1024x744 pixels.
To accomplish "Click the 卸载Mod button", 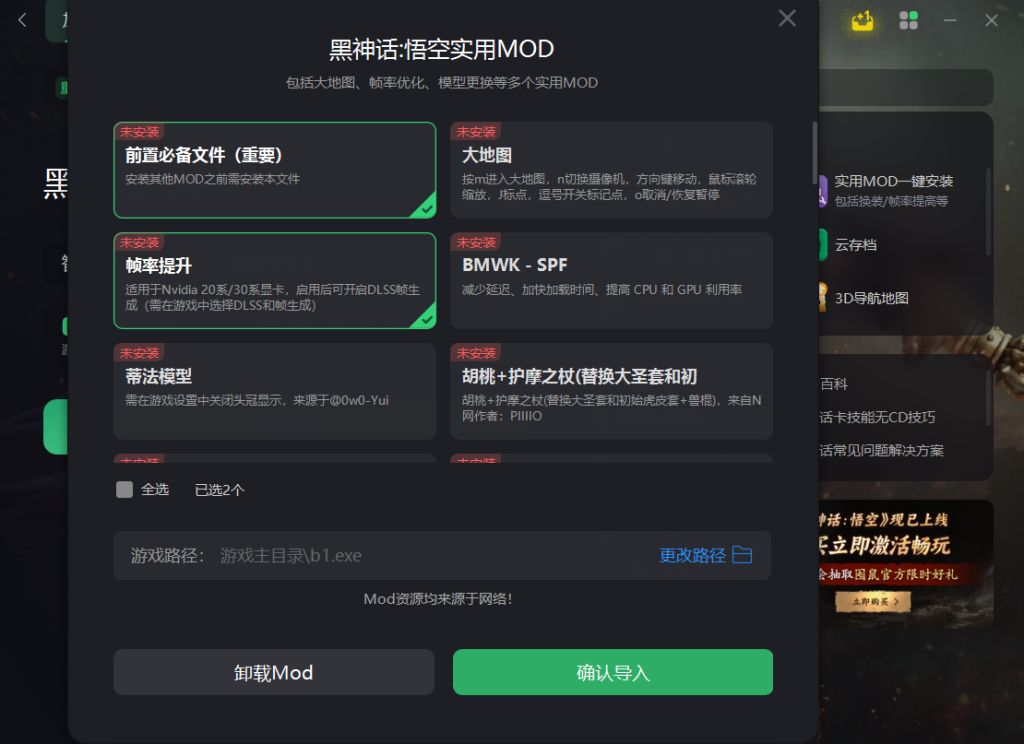I will 274,672.
